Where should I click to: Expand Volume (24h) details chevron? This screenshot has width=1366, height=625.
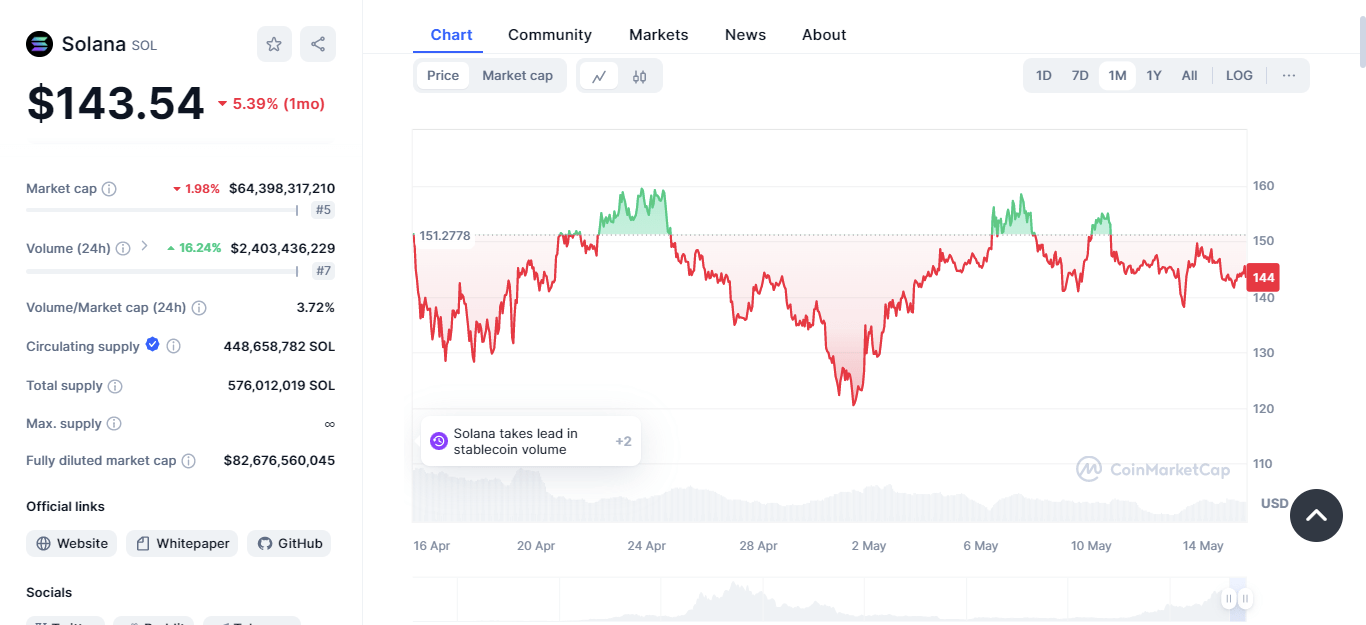coord(144,246)
